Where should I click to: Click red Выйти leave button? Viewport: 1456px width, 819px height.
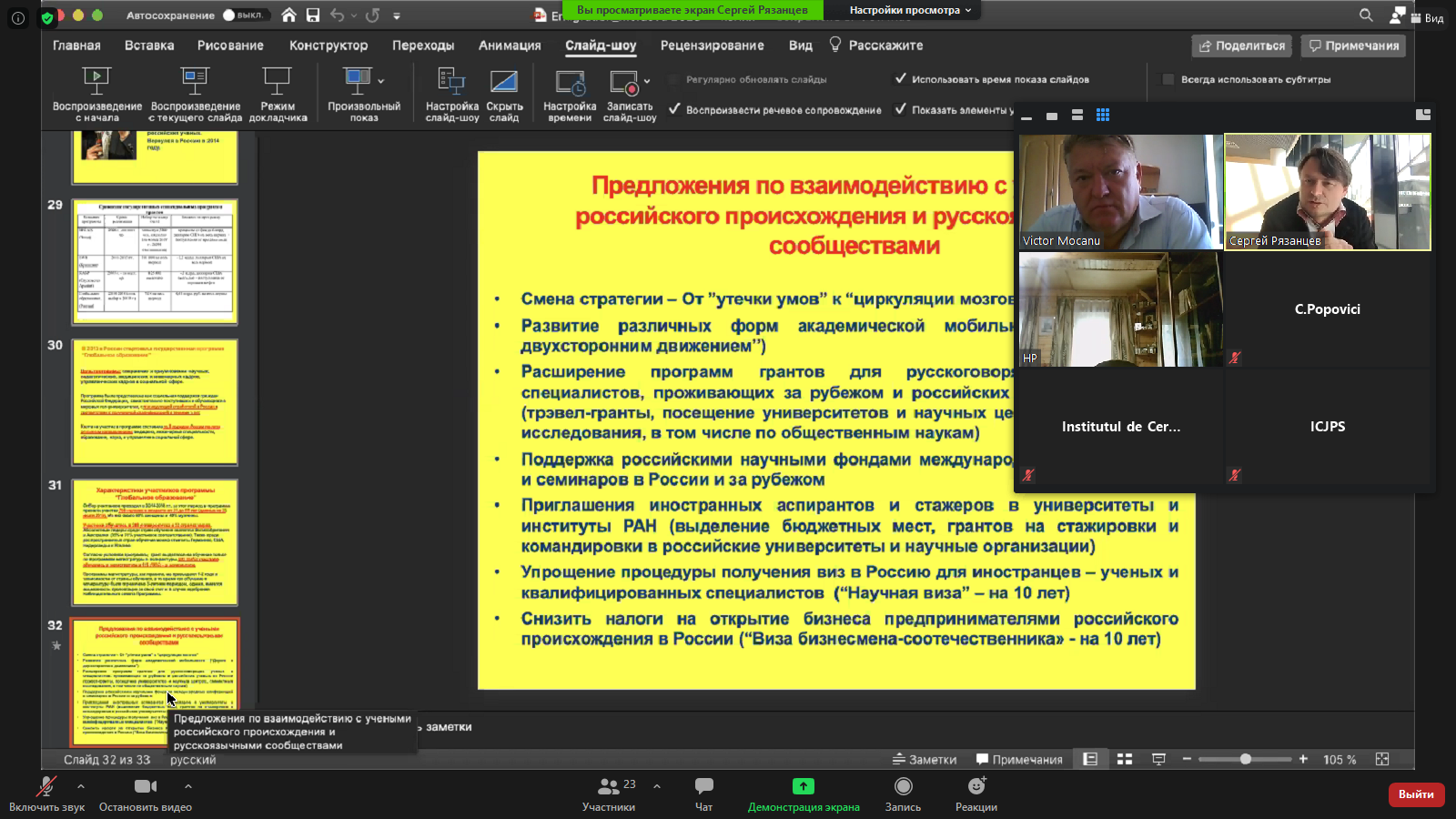(1416, 794)
